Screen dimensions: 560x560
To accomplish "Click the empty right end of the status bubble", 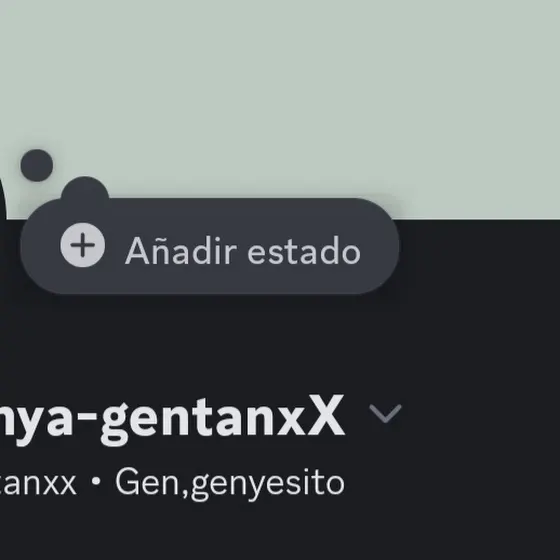I will point(379,246).
